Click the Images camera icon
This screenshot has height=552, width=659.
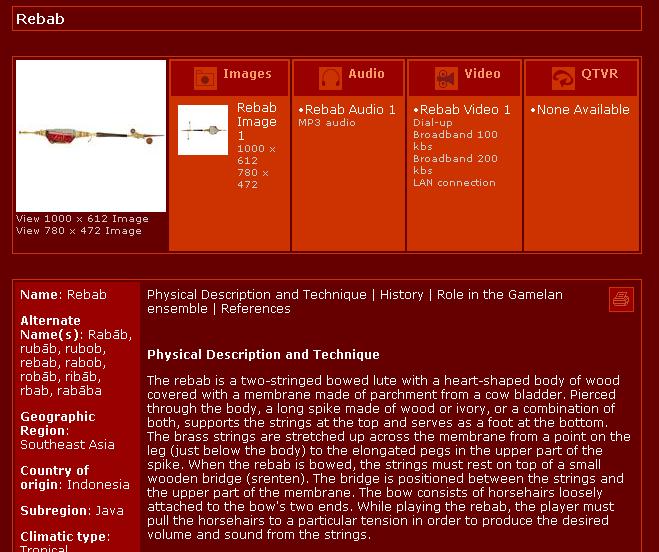[205, 78]
